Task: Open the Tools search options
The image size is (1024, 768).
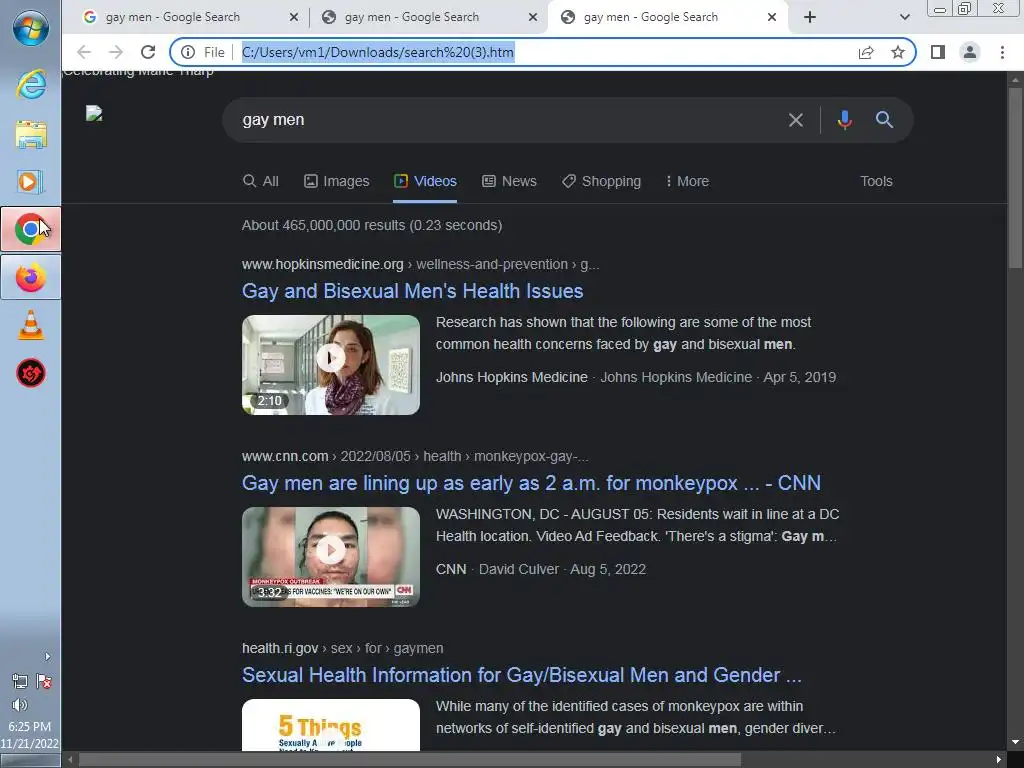Action: 876,182
